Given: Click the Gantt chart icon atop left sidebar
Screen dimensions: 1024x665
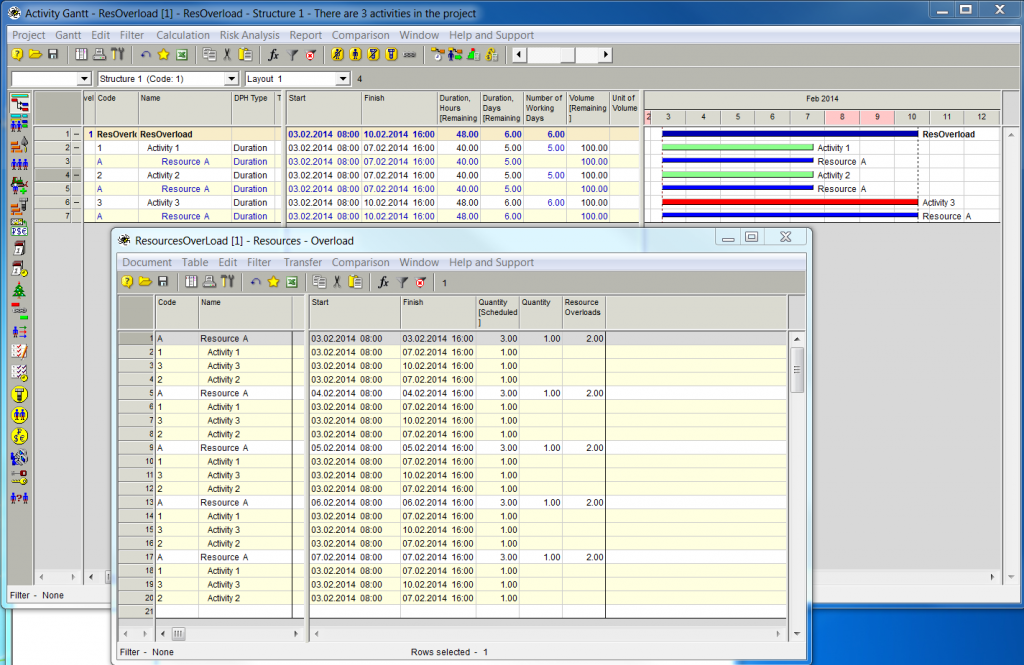Looking at the screenshot, I should click(x=20, y=103).
